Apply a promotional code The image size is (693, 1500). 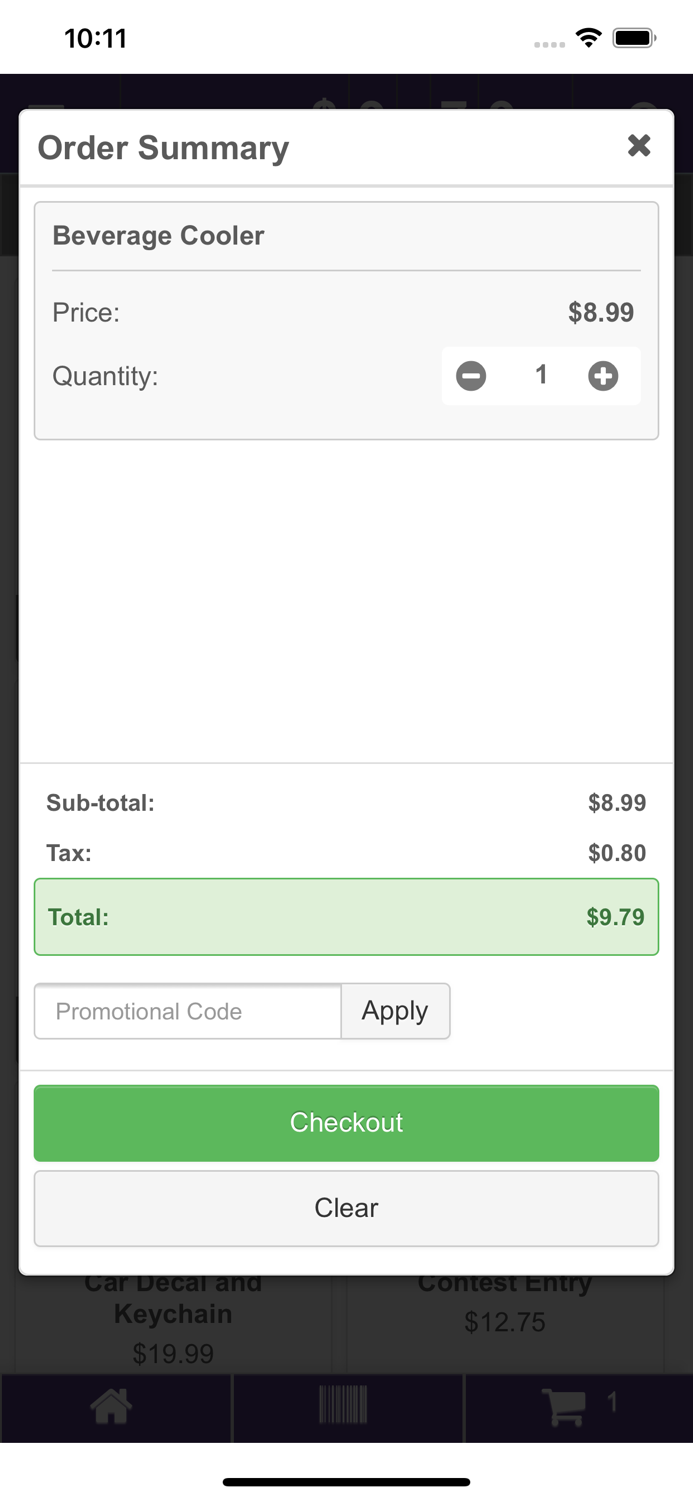coord(395,1011)
